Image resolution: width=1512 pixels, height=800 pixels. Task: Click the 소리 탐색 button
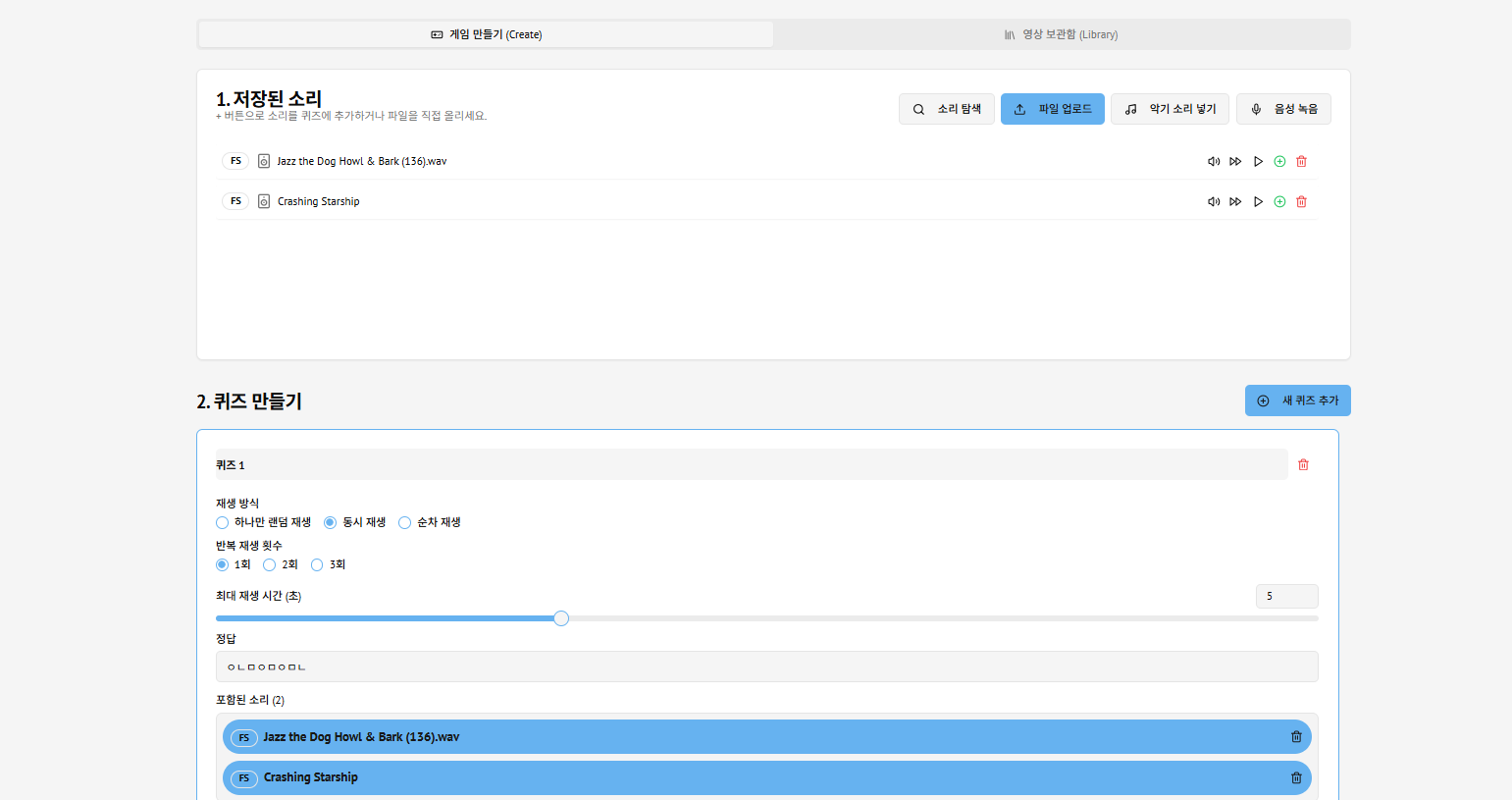[x=946, y=109]
